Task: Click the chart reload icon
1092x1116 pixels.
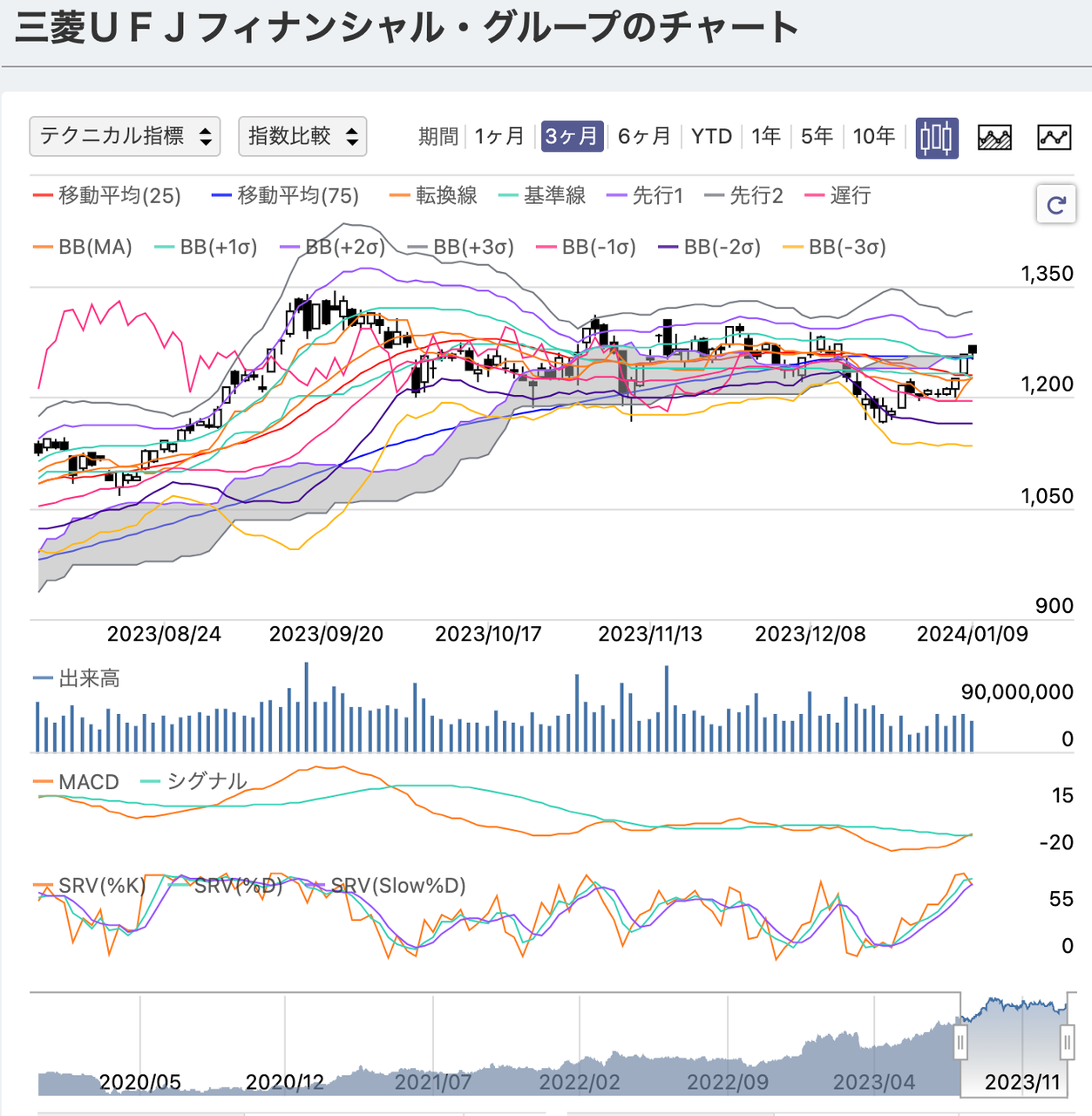Action: [x=1056, y=205]
